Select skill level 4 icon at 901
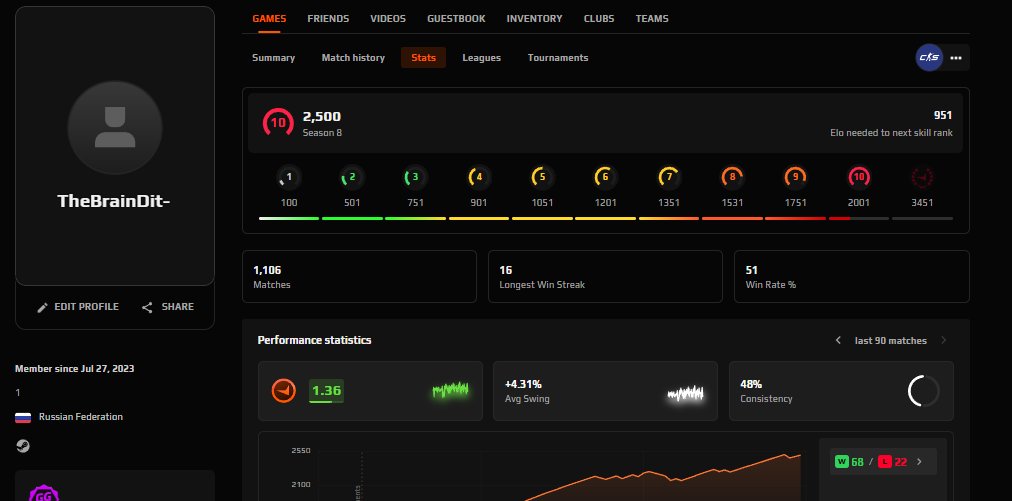 click(x=478, y=177)
